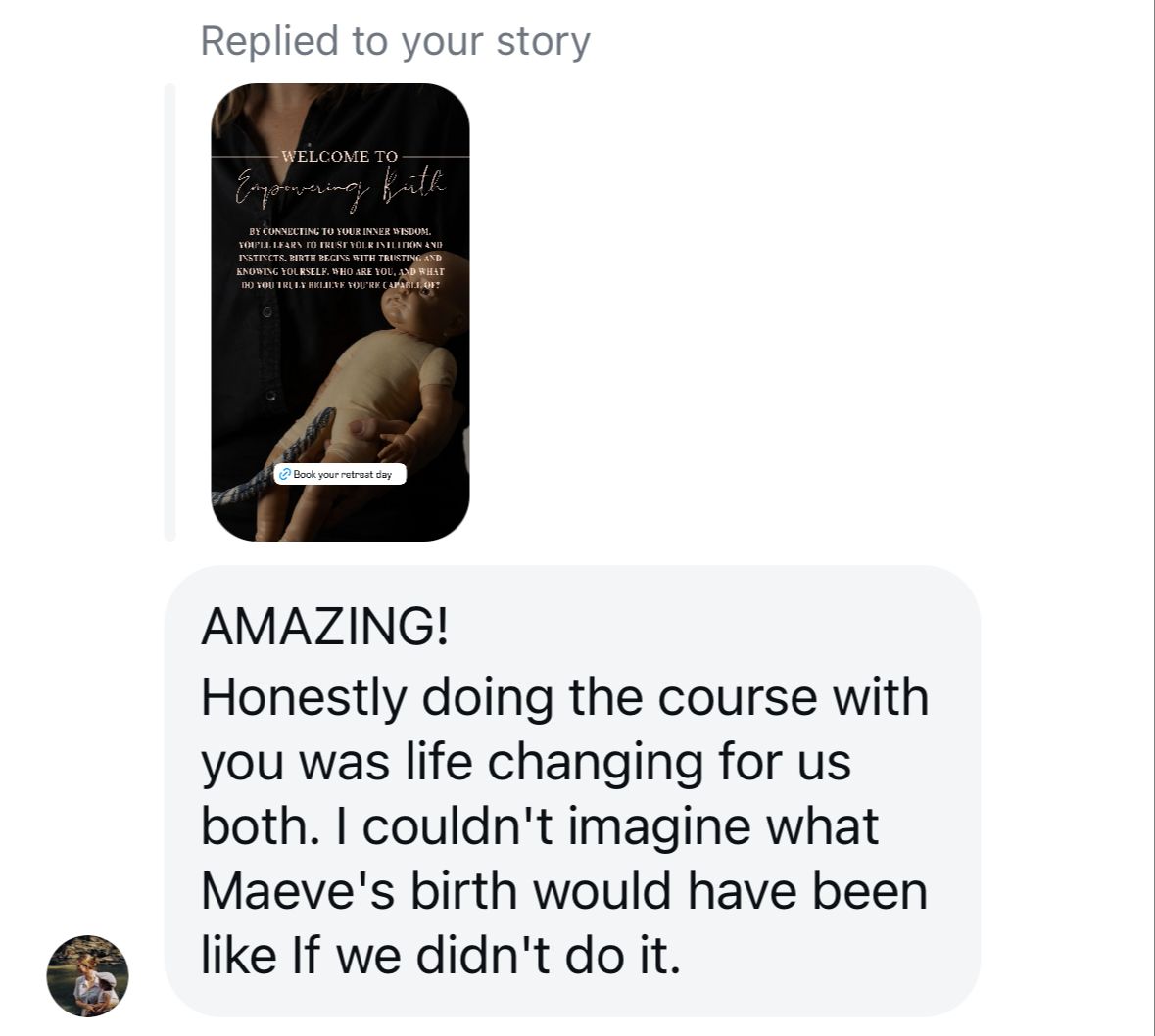Click the sender's profile avatar
The image size is (1155, 1036).
tap(87, 975)
